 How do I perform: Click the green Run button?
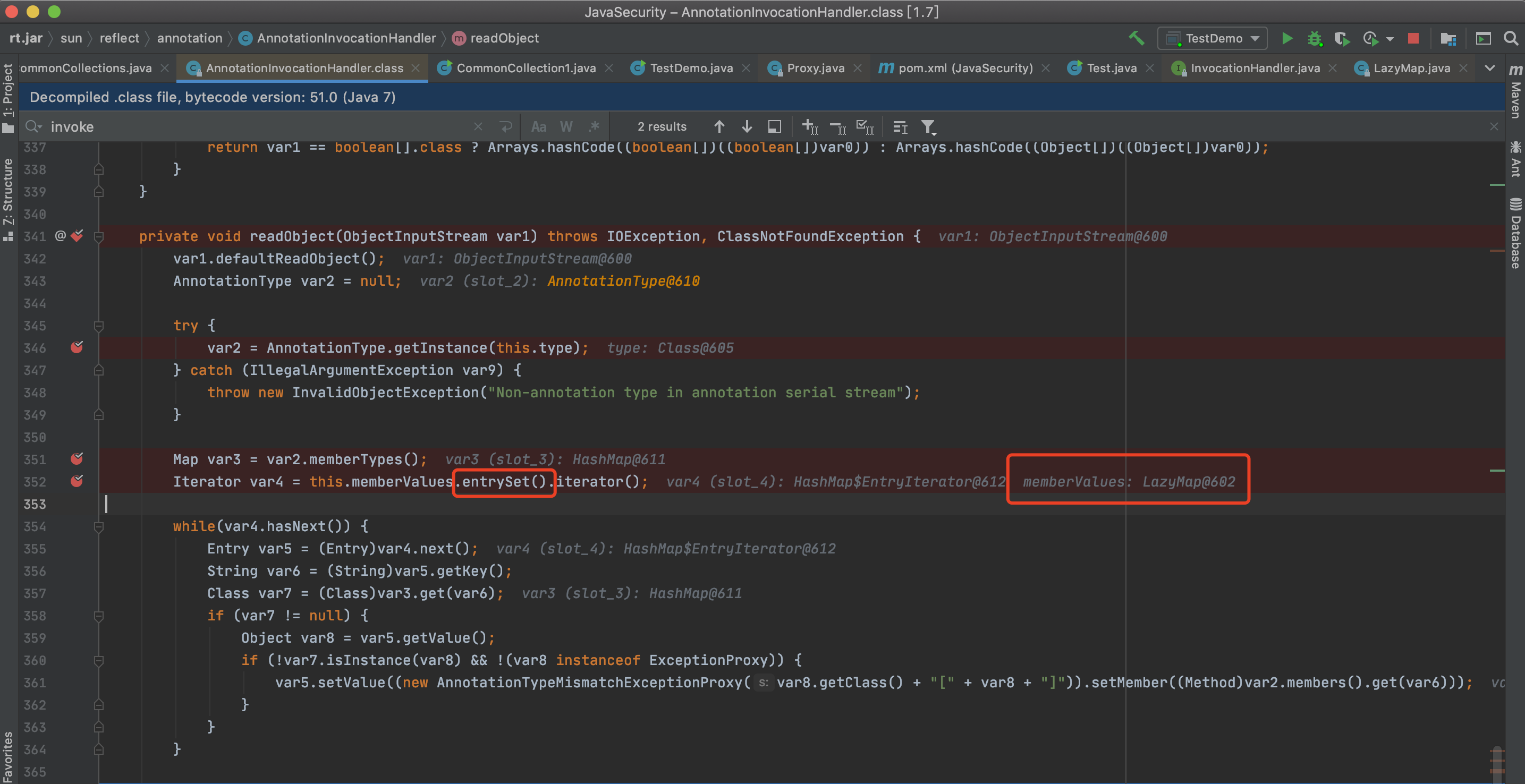1286,38
